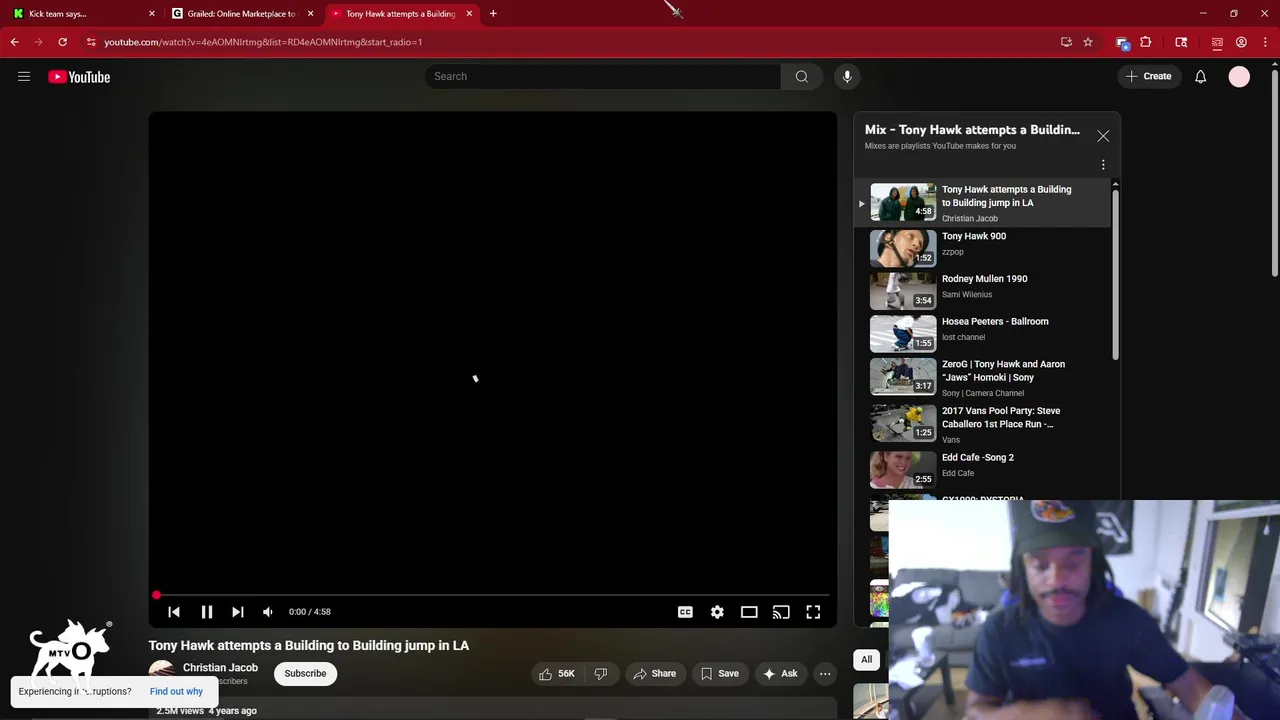The height and width of the screenshot is (720, 1280).
Task: Pause the video
Action: click(x=207, y=612)
